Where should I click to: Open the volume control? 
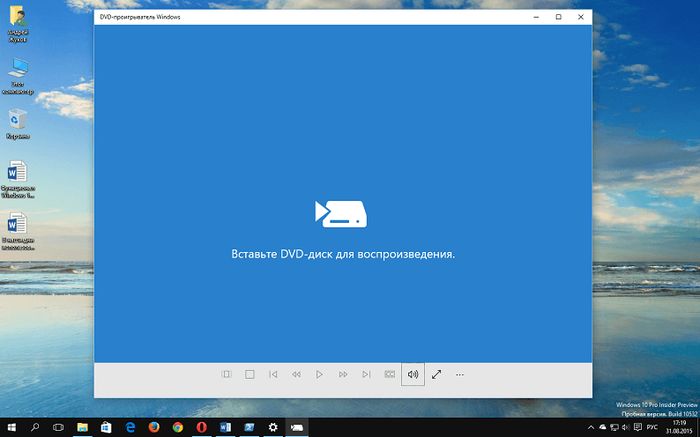coord(413,374)
